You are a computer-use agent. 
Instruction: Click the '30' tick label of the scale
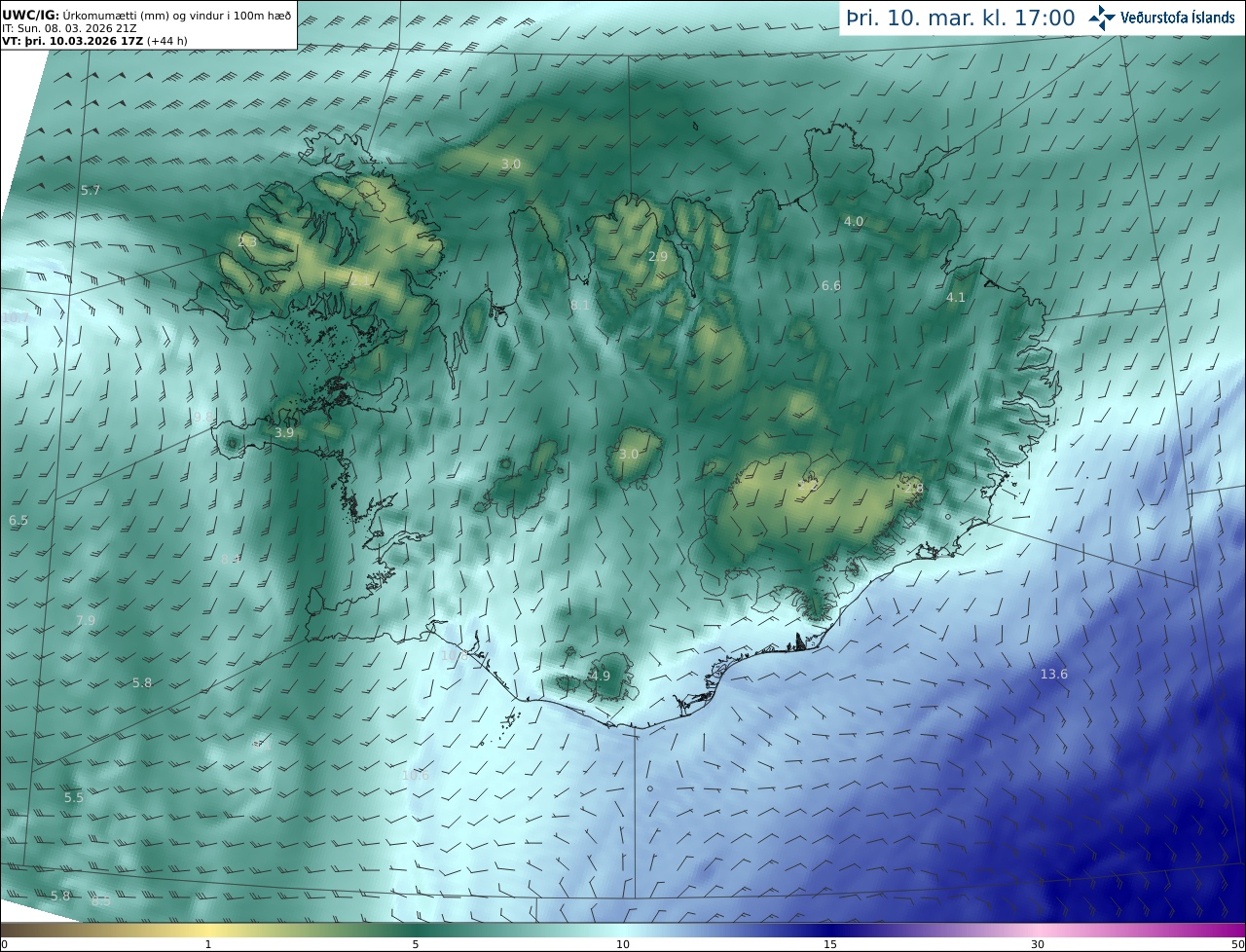(x=1038, y=945)
